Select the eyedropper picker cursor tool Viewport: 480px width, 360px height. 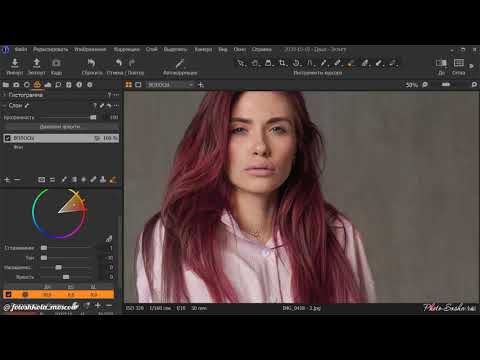[x=324, y=63]
